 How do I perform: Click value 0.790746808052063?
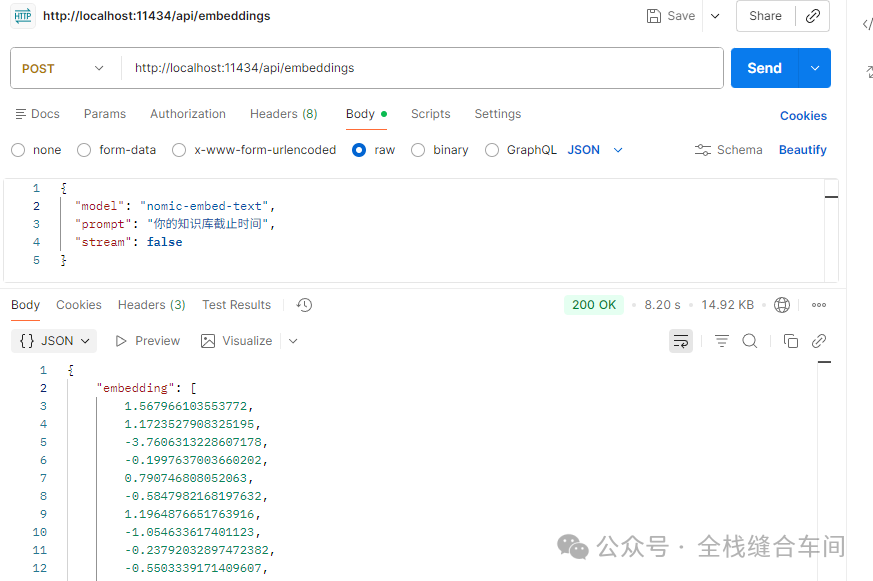point(185,478)
